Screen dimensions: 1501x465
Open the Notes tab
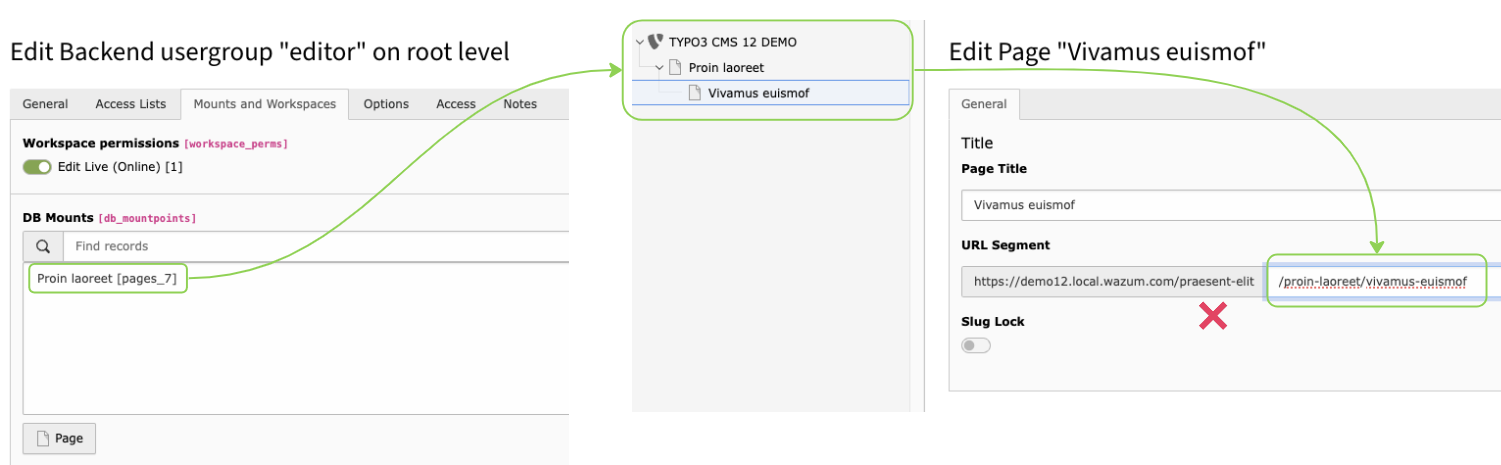tap(520, 104)
